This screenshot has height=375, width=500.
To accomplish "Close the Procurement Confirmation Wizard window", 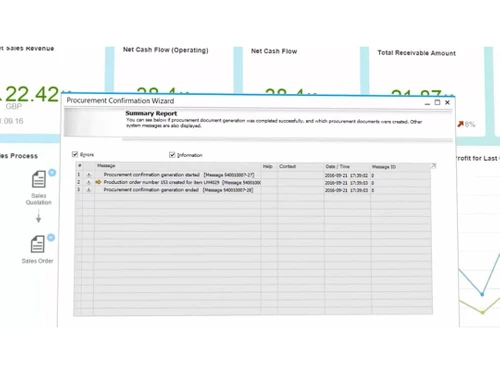I will pyautogui.click(x=447, y=103).
